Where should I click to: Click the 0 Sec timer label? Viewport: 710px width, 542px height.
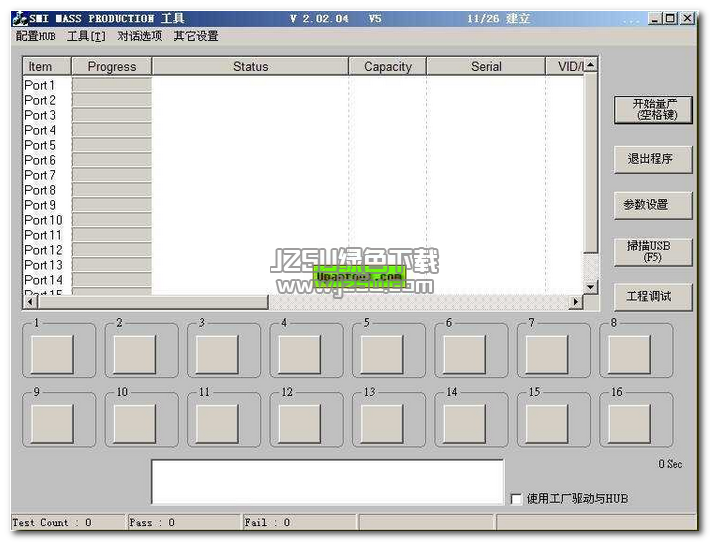670,464
